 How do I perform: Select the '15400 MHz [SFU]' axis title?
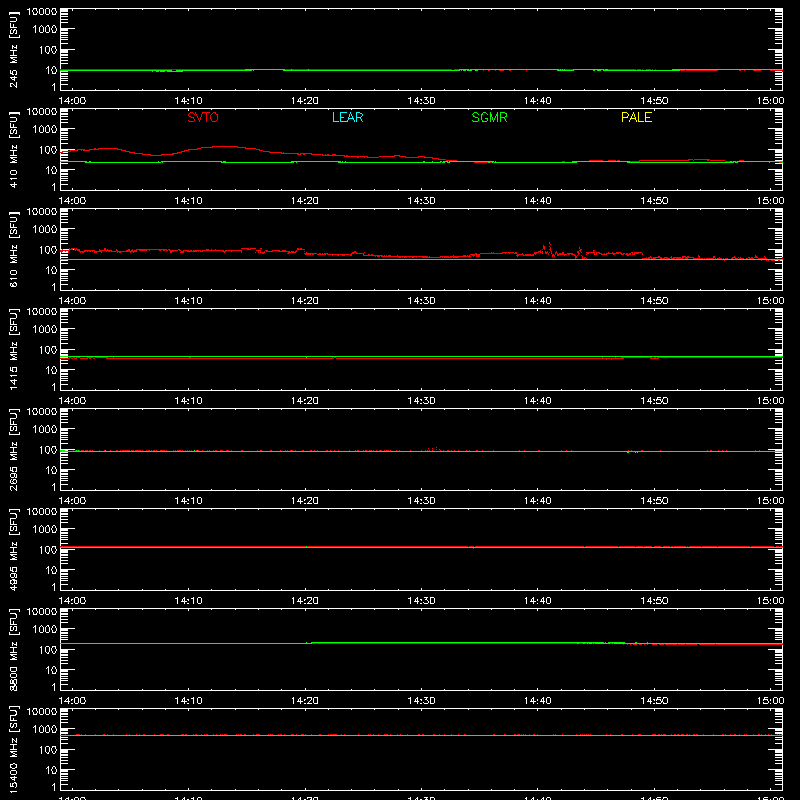pos(13,749)
